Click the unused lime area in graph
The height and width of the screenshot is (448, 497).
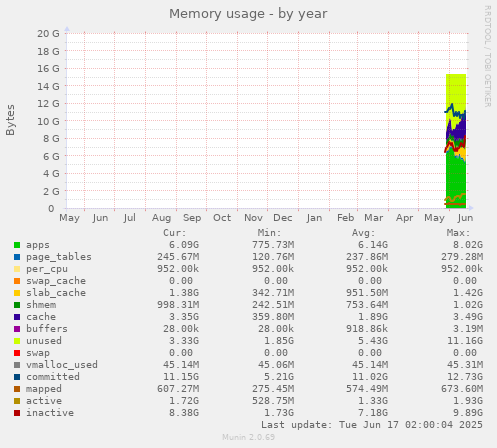pos(456,88)
